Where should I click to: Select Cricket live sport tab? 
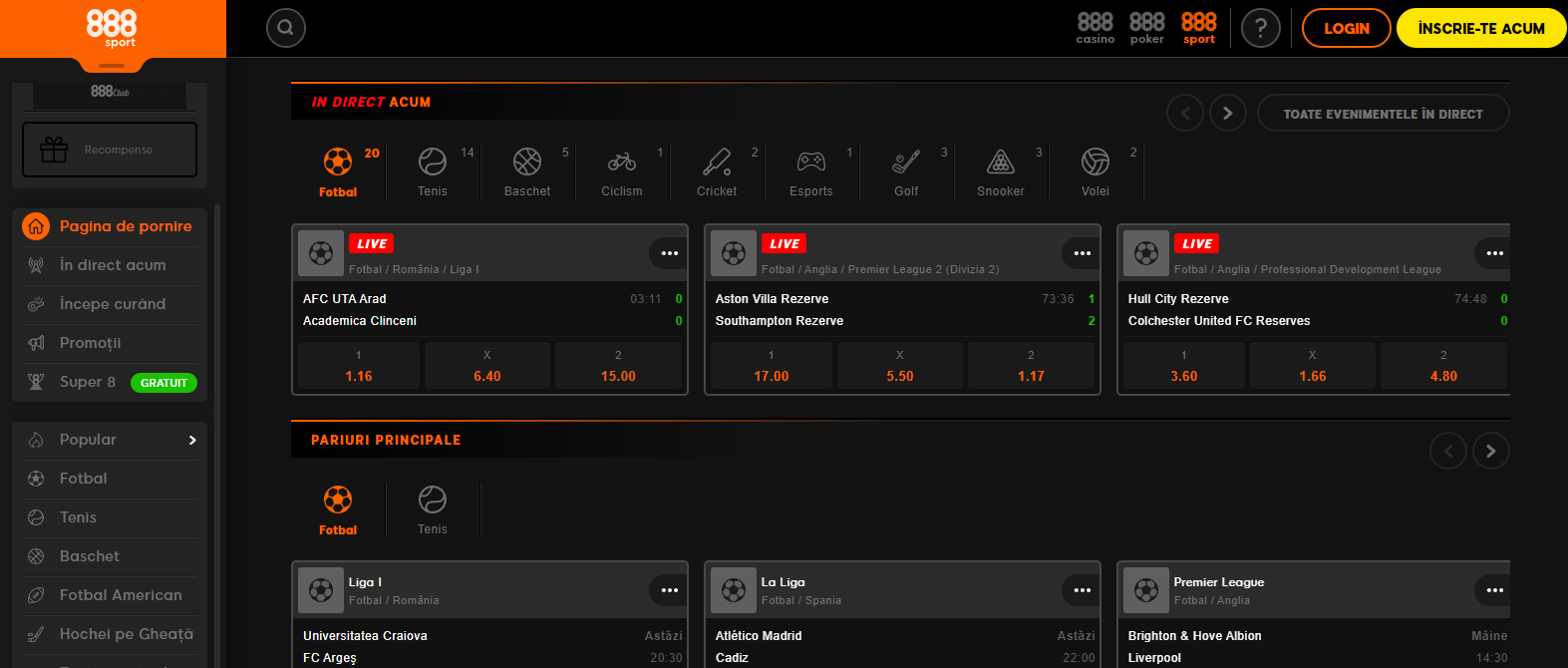pos(717,171)
